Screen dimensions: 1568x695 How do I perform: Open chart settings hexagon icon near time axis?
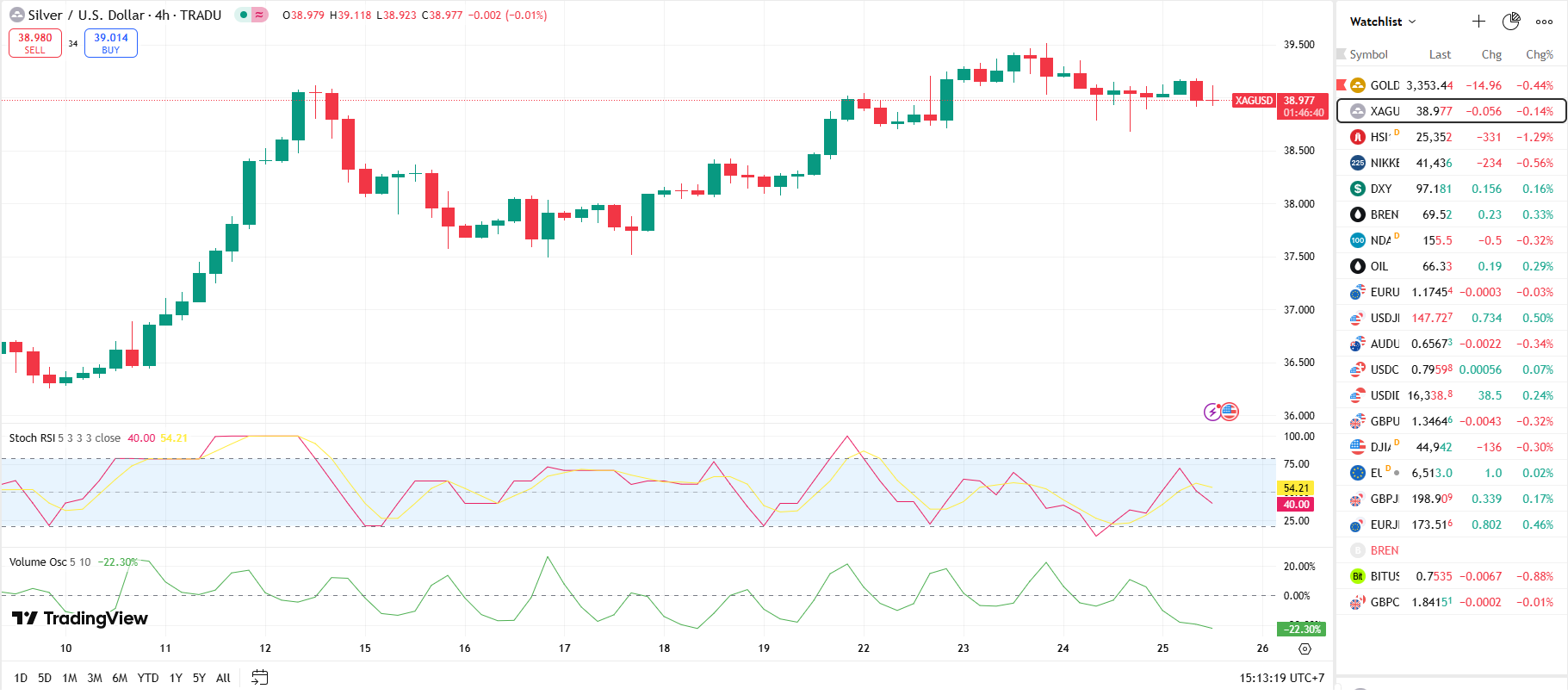tap(1305, 648)
